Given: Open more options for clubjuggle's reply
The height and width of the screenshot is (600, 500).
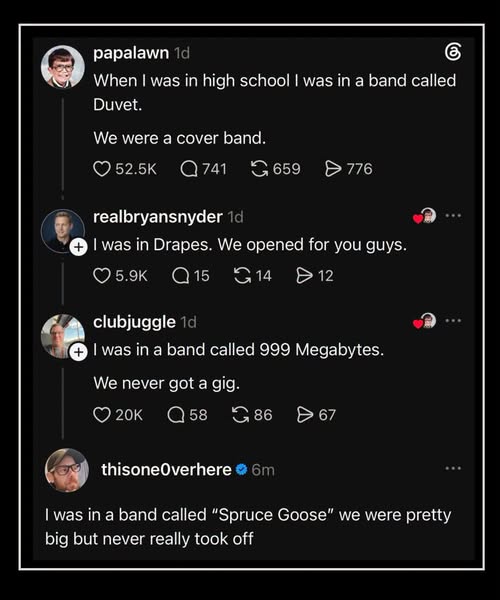Looking at the screenshot, I should pos(453,321).
